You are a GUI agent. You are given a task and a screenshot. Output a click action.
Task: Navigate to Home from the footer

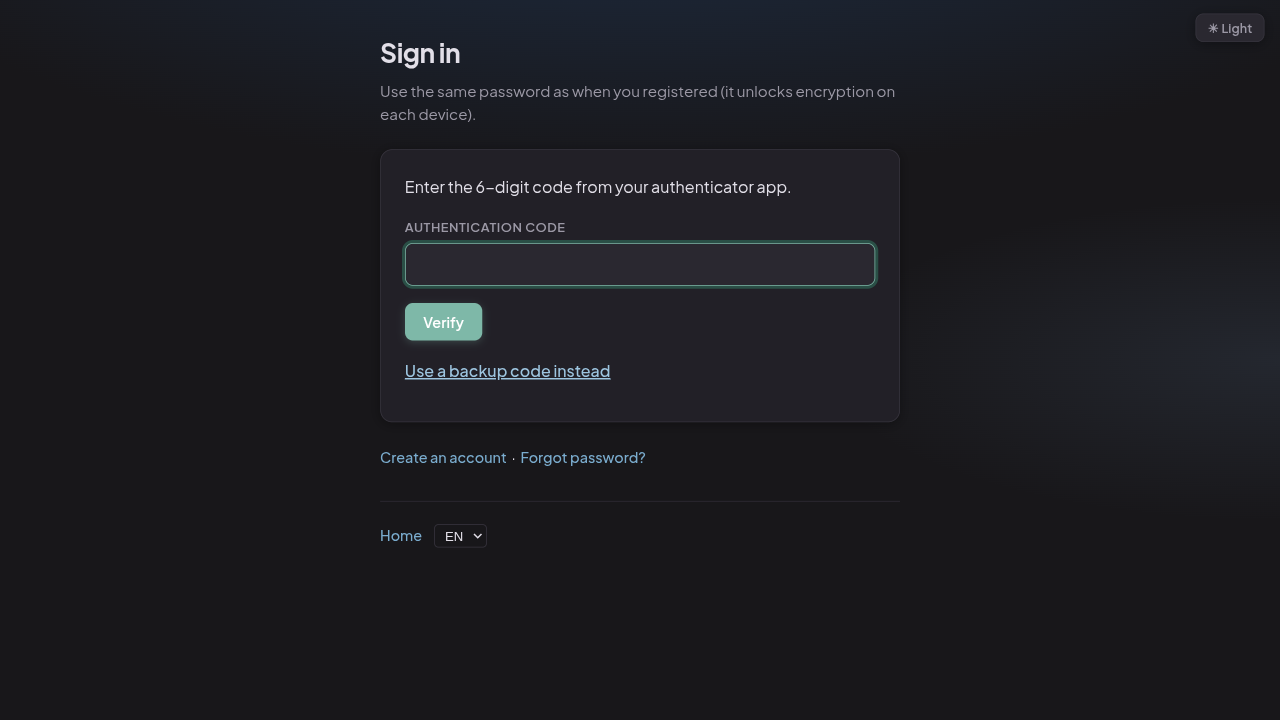(400, 535)
